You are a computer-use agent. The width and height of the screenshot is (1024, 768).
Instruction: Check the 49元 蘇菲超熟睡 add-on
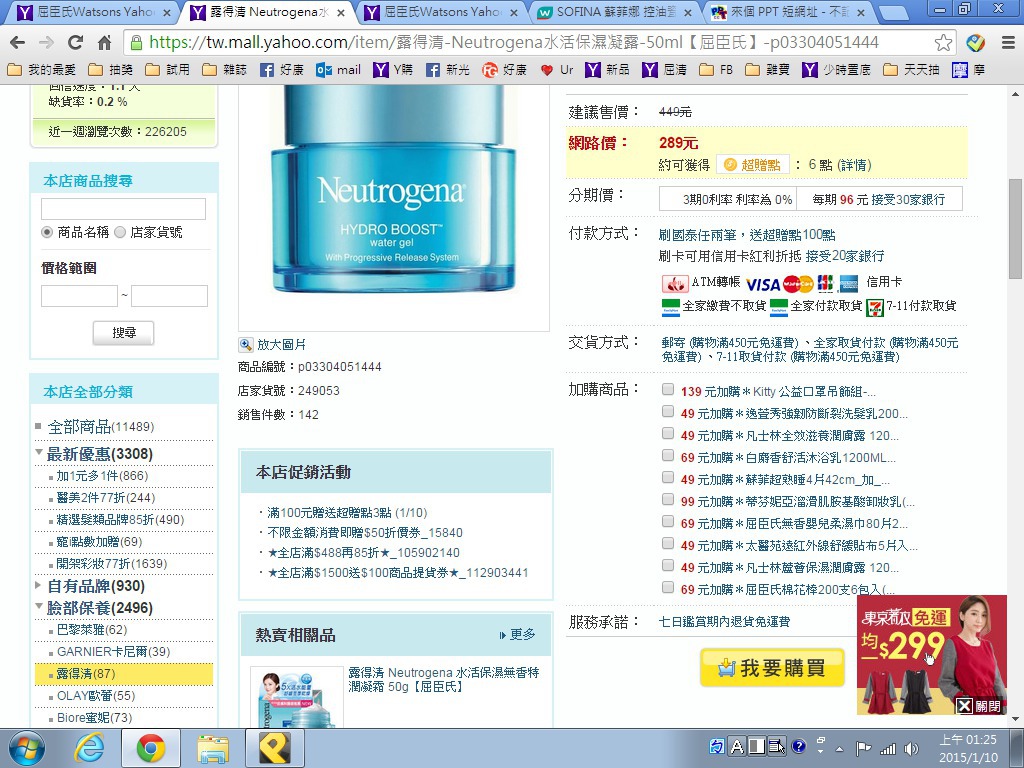tap(667, 477)
